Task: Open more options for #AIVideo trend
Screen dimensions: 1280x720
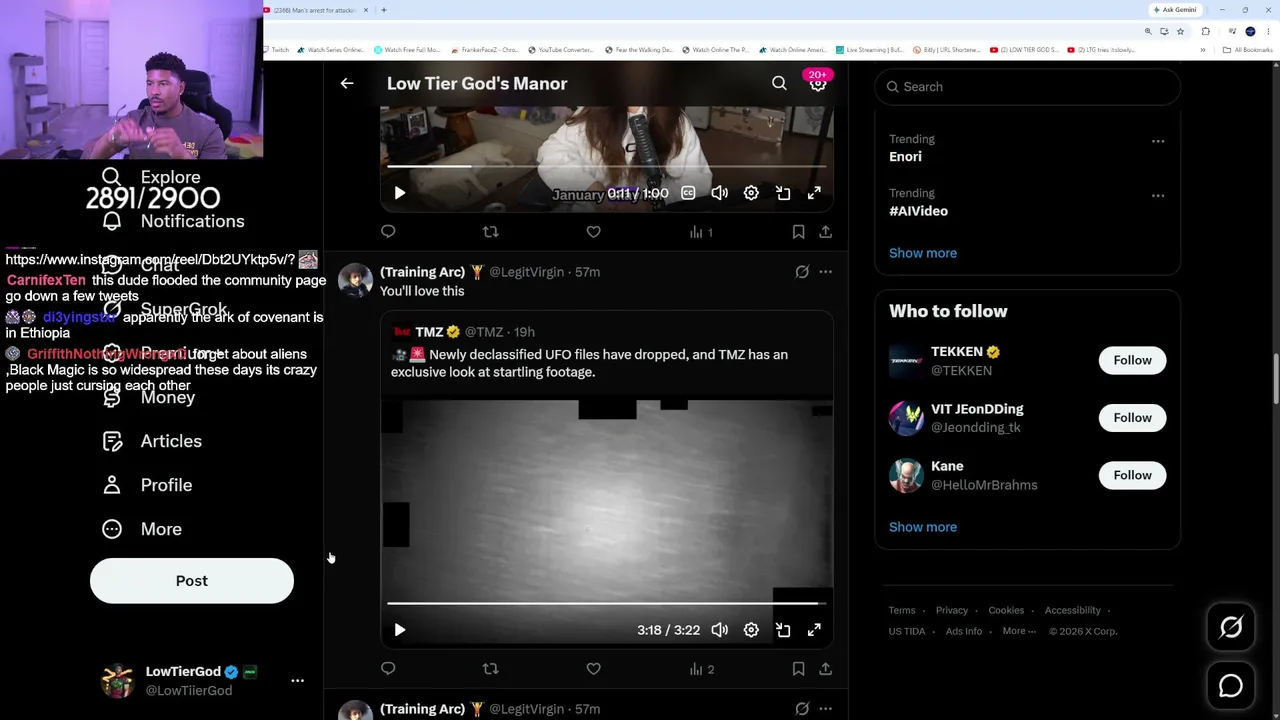Action: [x=1158, y=195]
